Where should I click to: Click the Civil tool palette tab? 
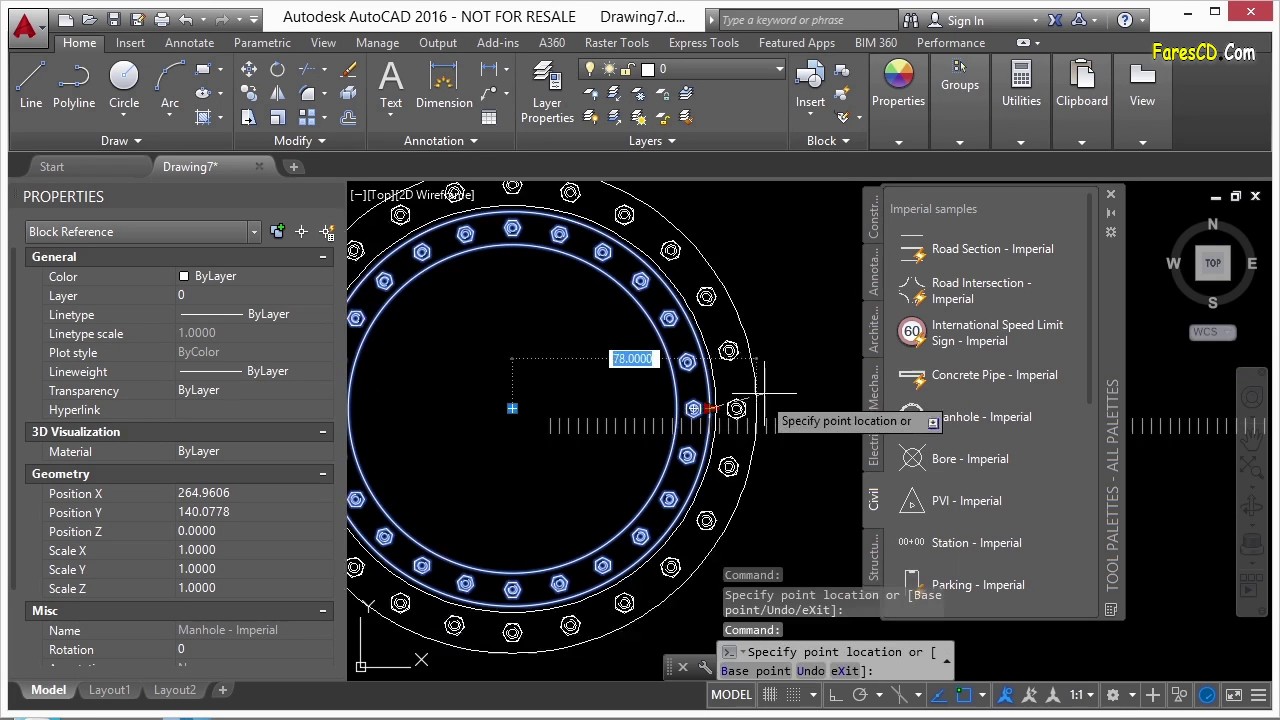tap(873, 500)
